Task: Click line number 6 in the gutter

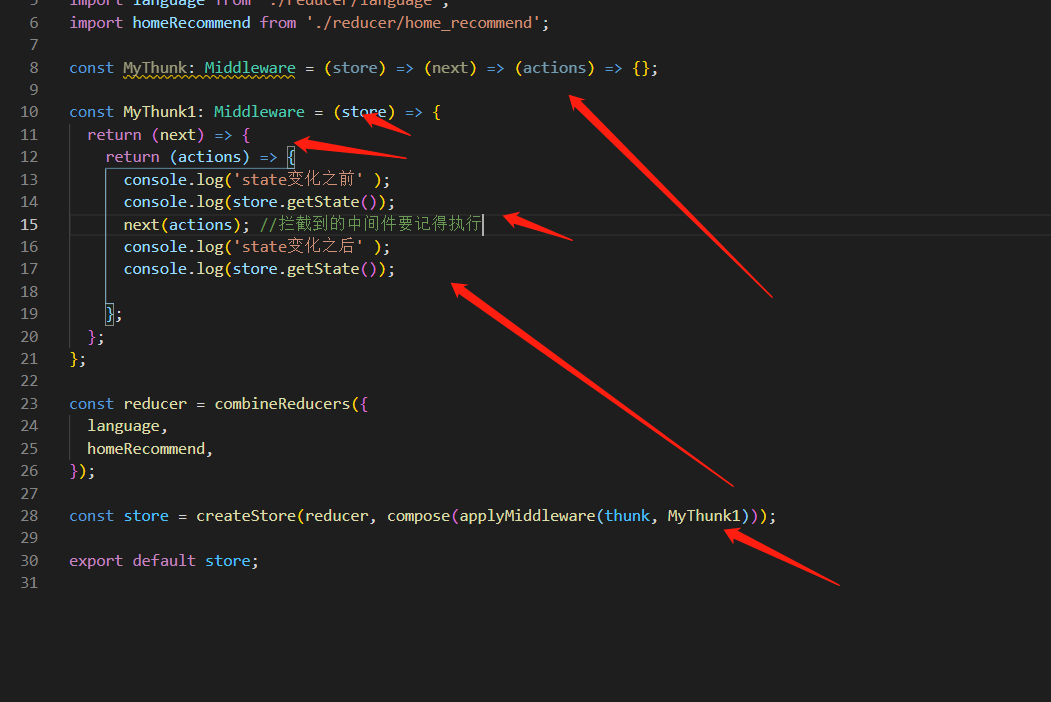Action: [x=34, y=23]
